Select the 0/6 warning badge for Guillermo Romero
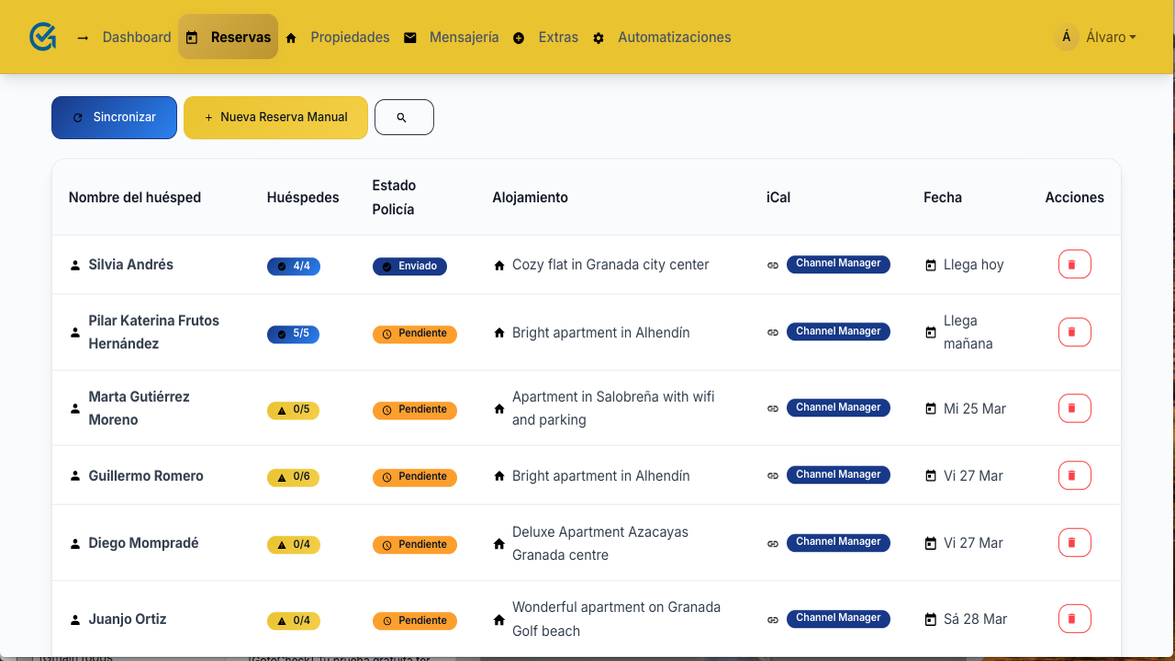Image resolution: width=1175 pixels, height=661 pixels. click(x=293, y=476)
